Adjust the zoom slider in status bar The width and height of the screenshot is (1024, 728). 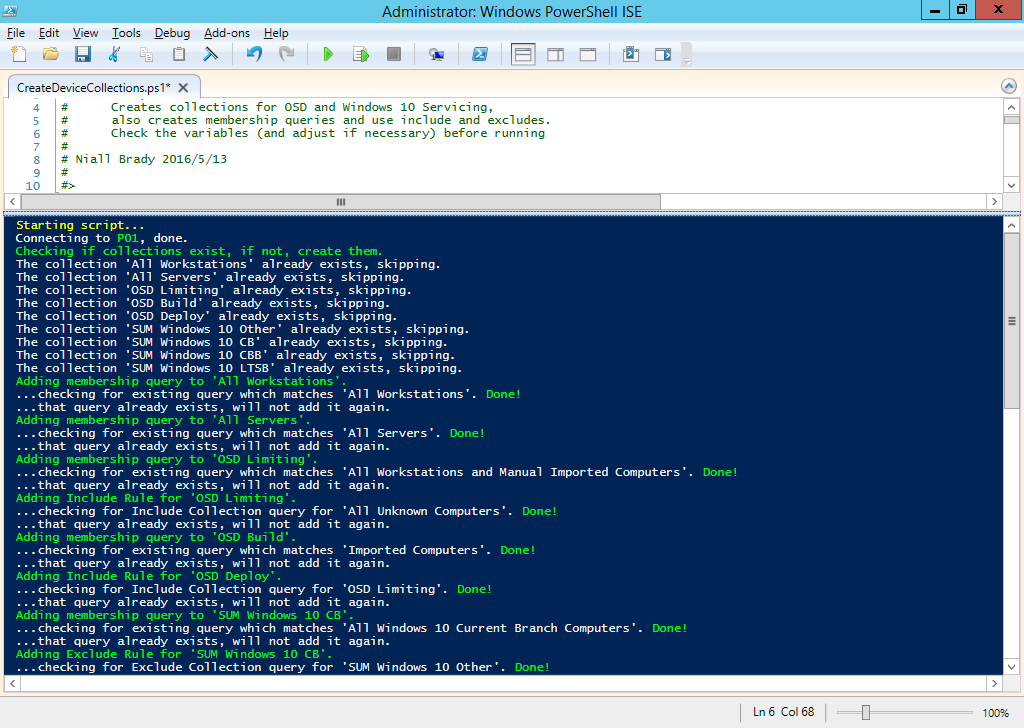click(x=865, y=712)
